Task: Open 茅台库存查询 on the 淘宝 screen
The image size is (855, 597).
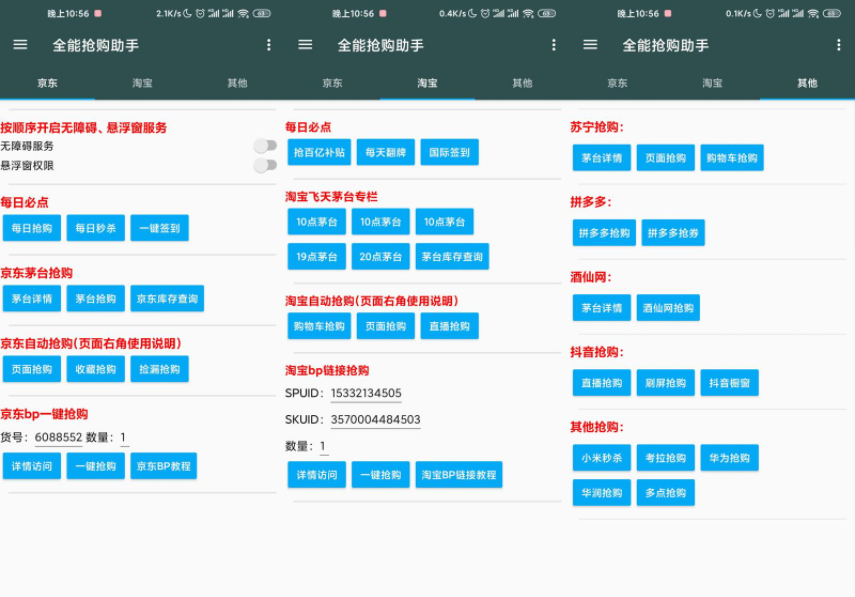Action: click(x=452, y=256)
